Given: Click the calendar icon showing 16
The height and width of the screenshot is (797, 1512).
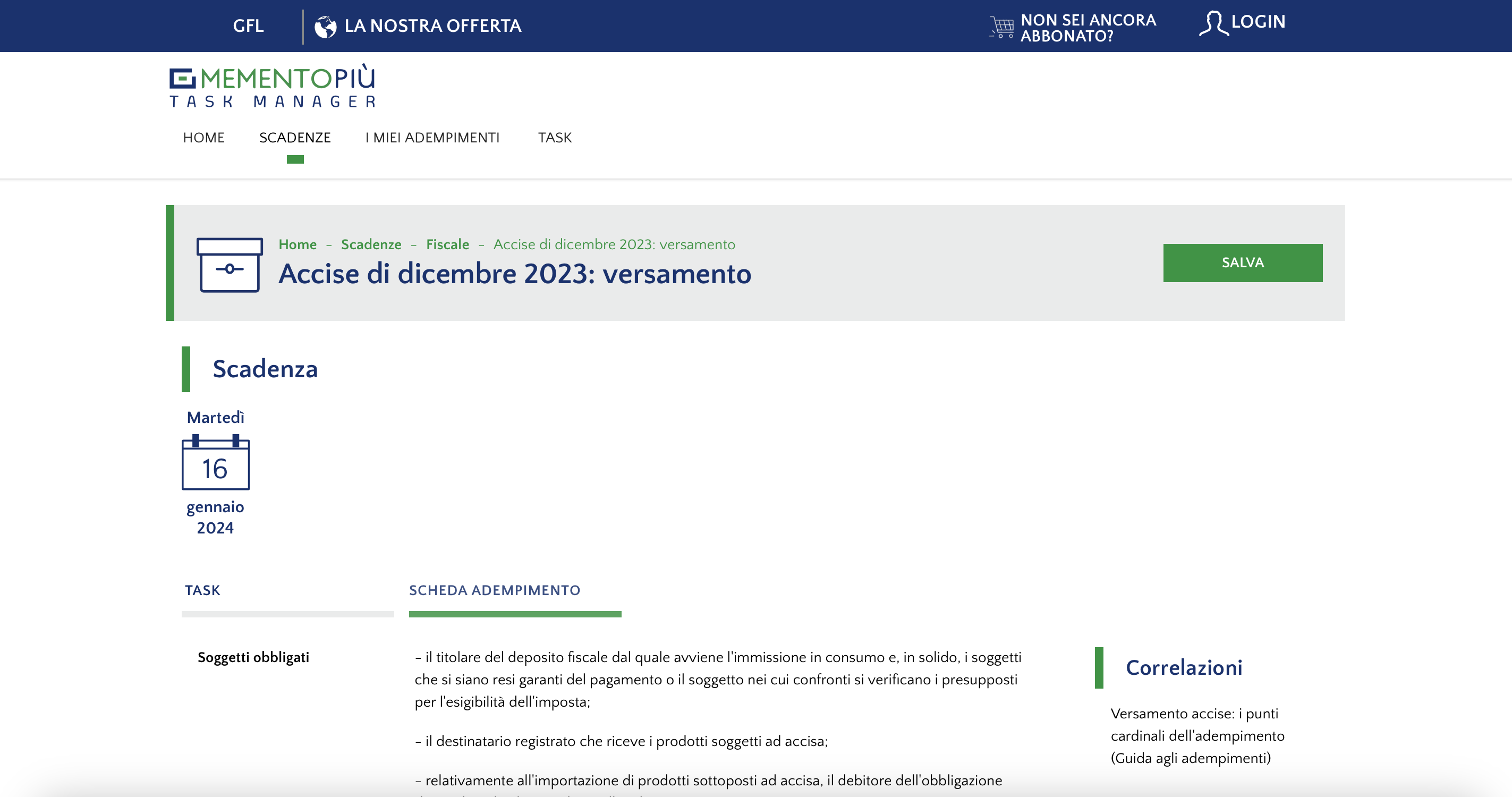Looking at the screenshot, I should pos(215,462).
